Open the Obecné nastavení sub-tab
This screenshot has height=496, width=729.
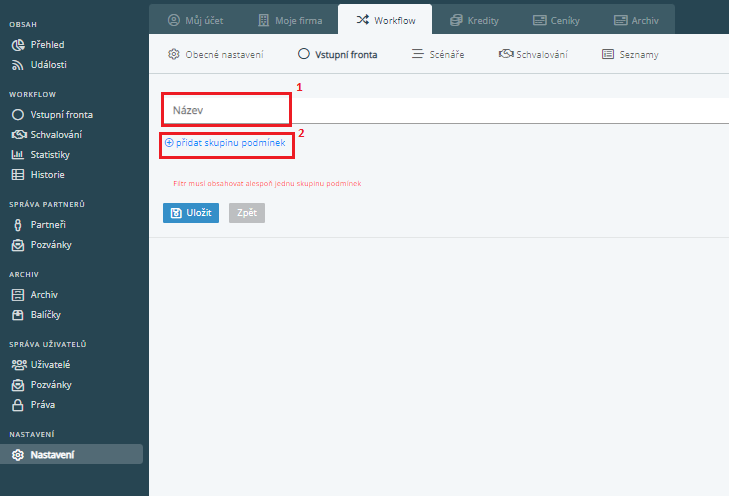(216, 54)
